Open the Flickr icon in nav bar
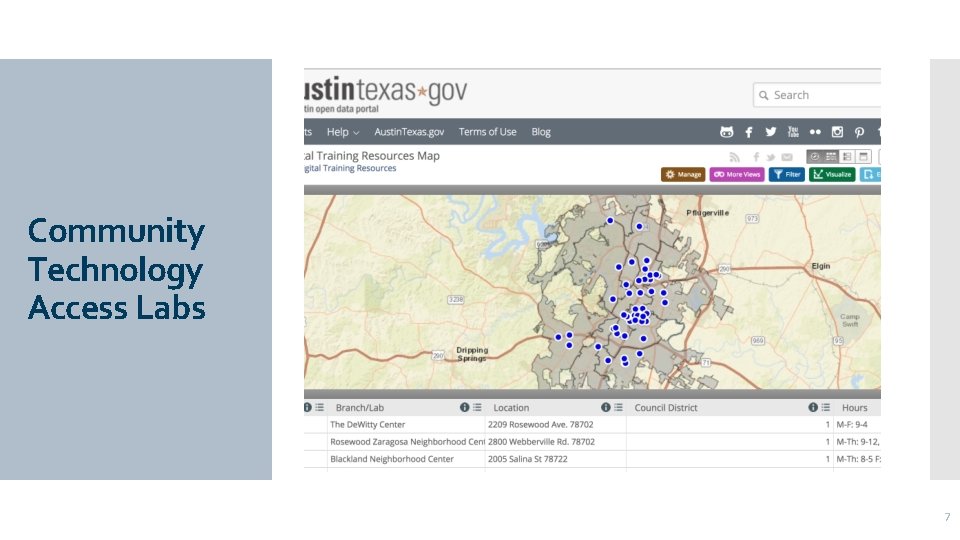The height and width of the screenshot is (540, 960). [815, 132]
